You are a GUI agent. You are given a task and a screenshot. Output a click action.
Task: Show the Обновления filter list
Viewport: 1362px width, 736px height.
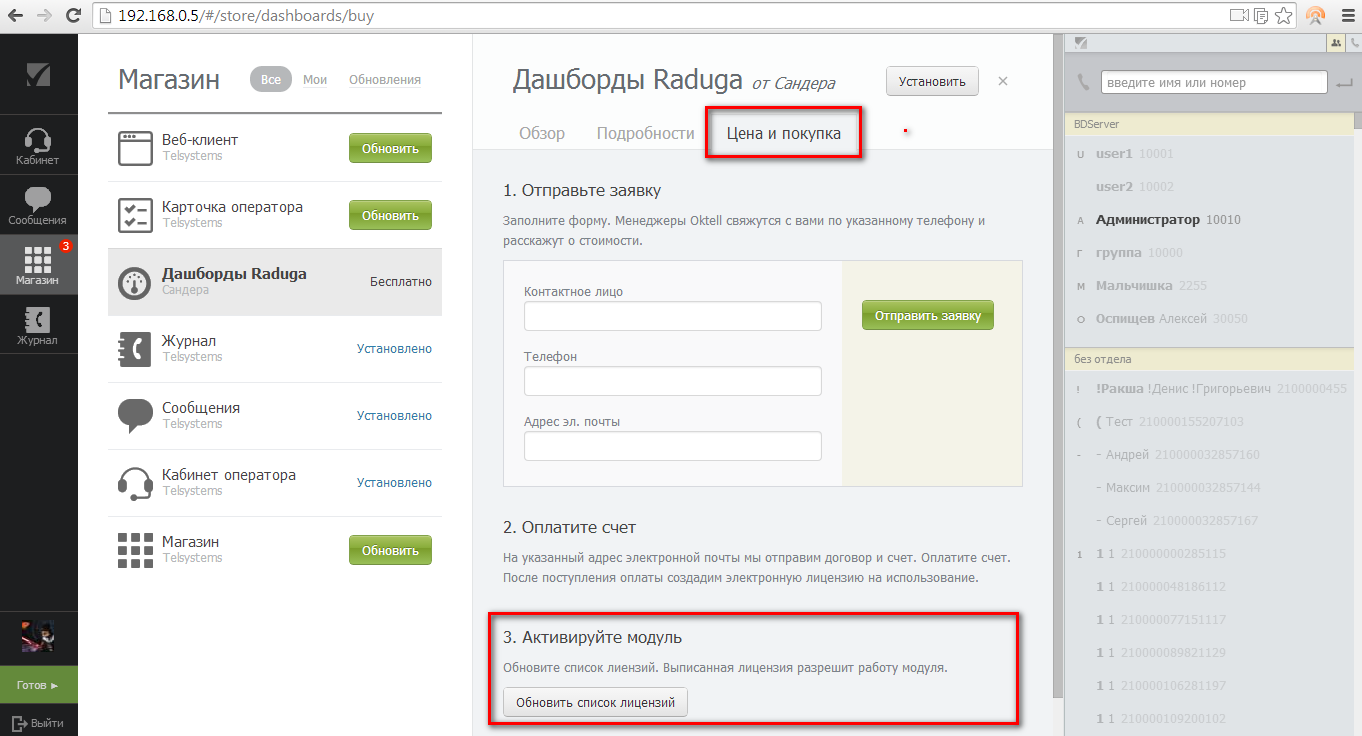(x=385, y=80)
